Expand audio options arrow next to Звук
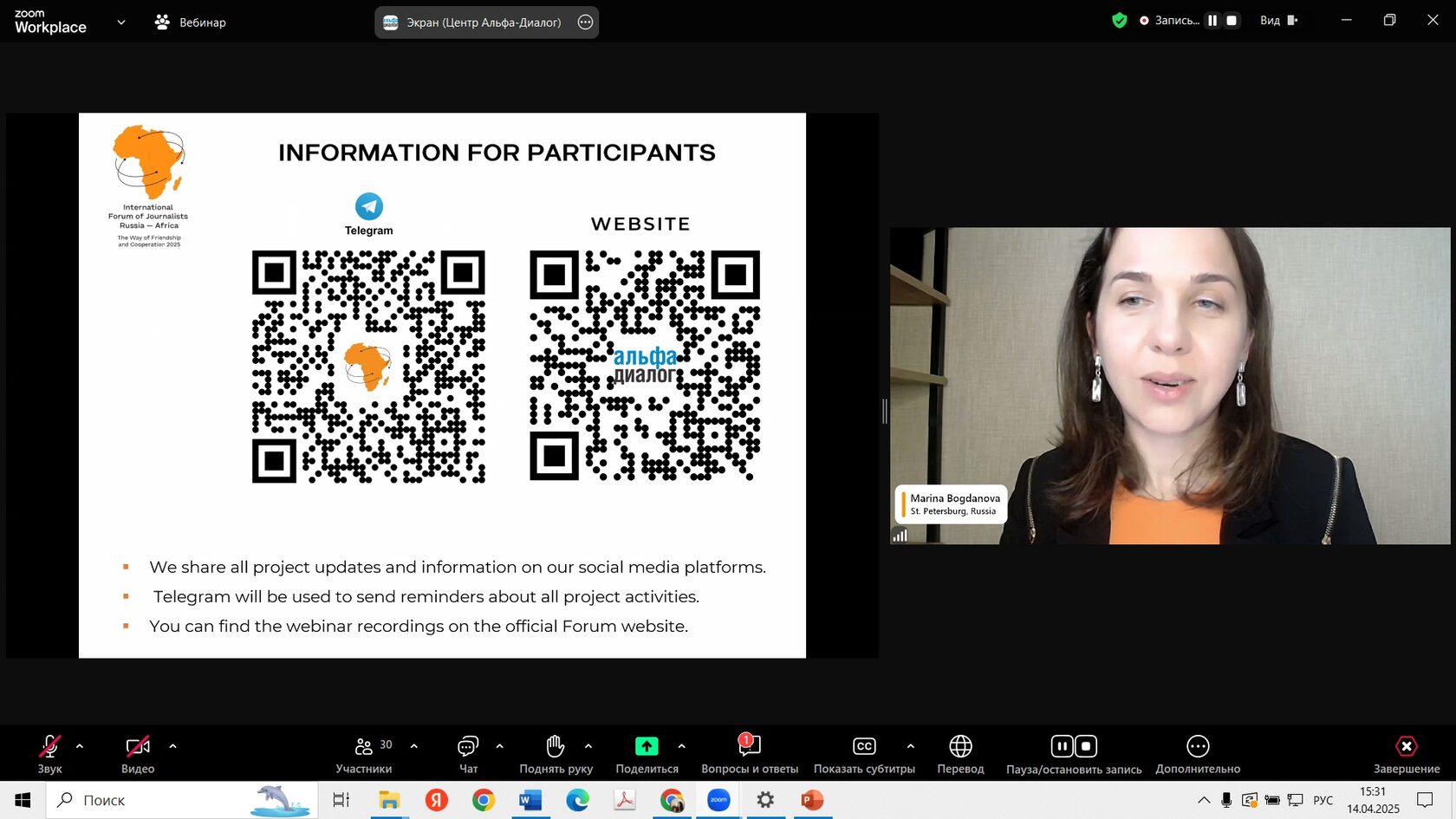Viewport: 1456px width, 819px height. 80,746
